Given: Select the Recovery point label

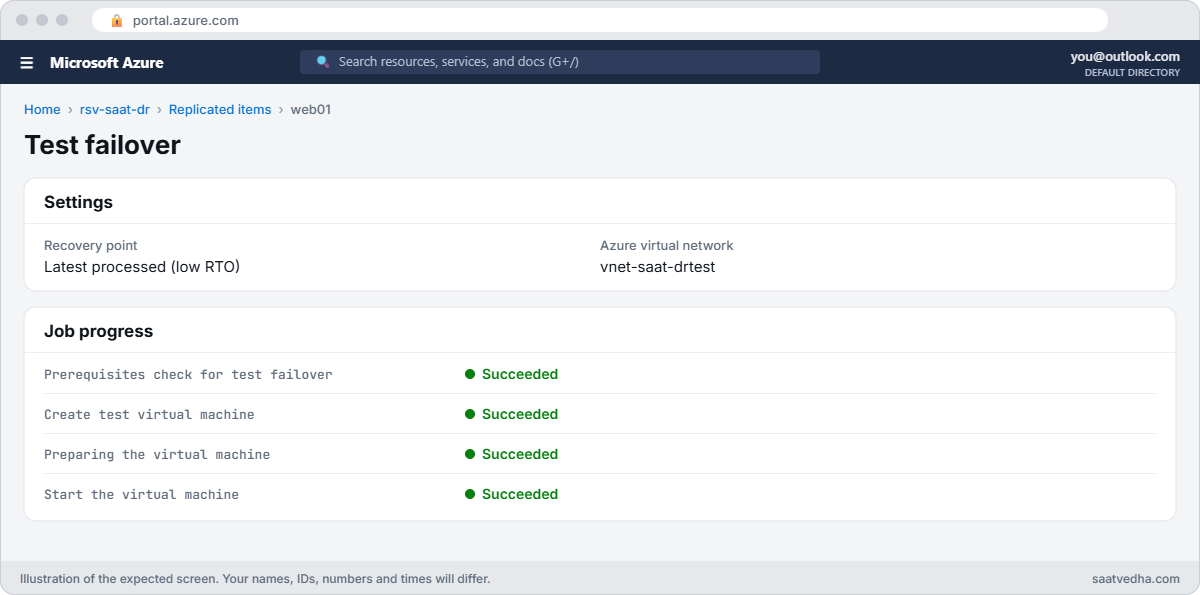Looking at the screenshot, I should click(91, 245).
